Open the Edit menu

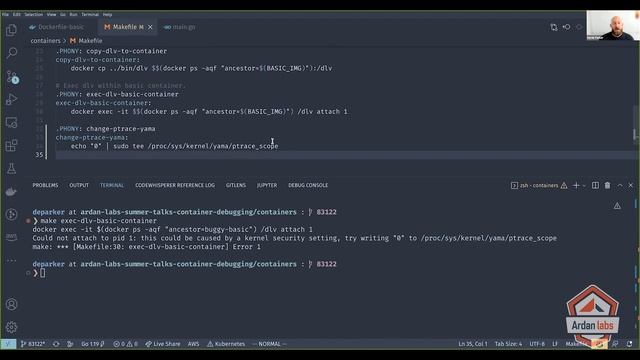tap(16, 14)
